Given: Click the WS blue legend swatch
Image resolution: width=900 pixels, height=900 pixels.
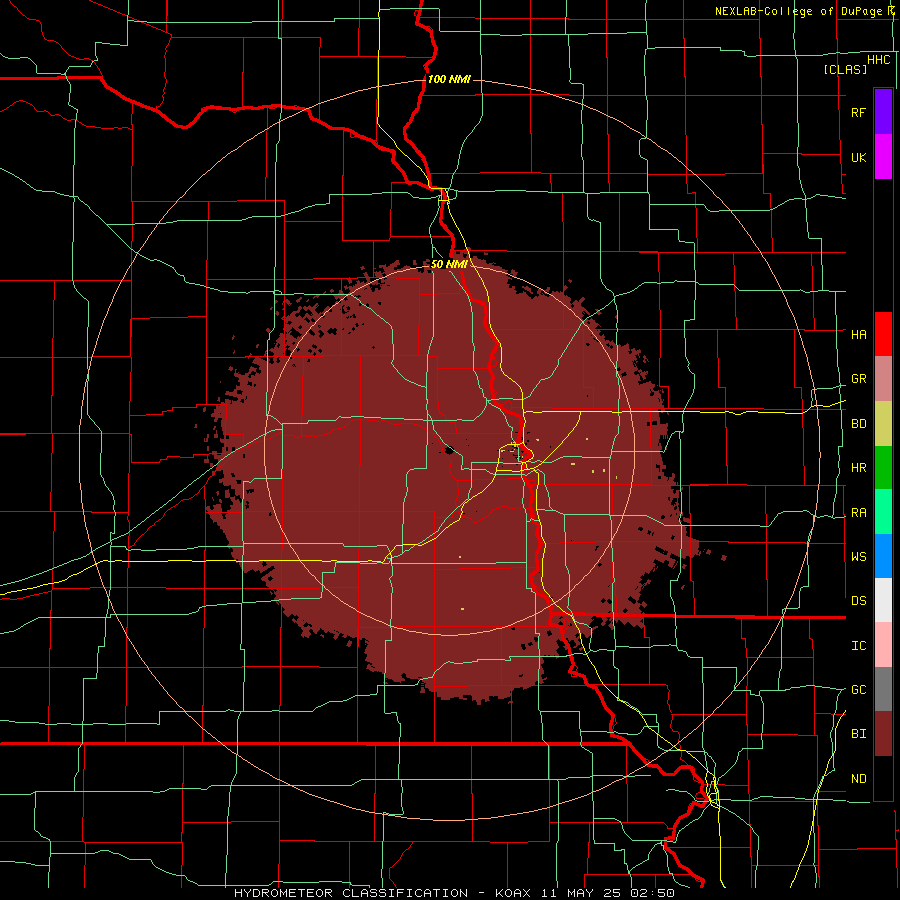Looking at the screenshot, I should tap(883, 556).
